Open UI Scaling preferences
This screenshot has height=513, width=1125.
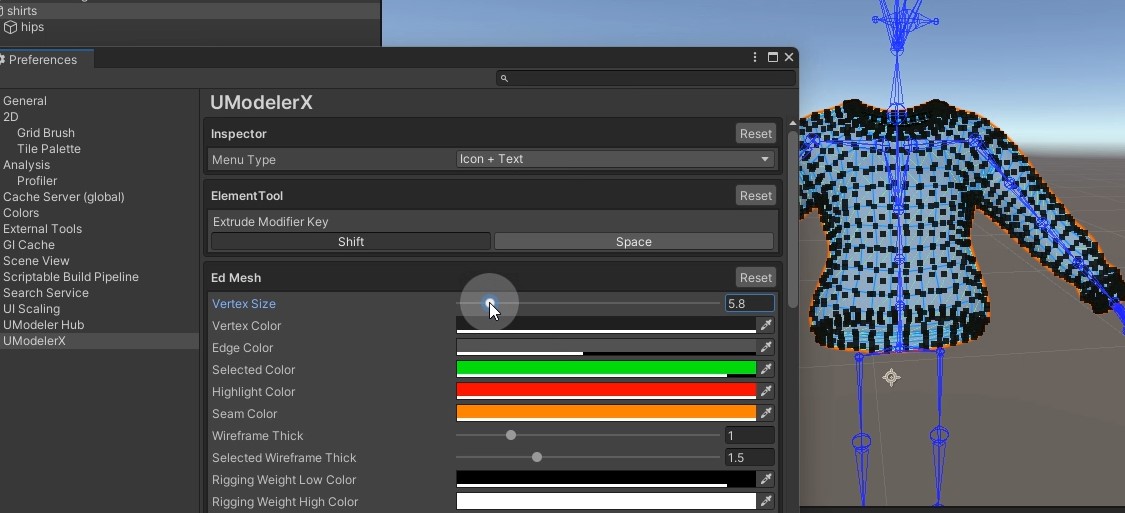[32, 309]
